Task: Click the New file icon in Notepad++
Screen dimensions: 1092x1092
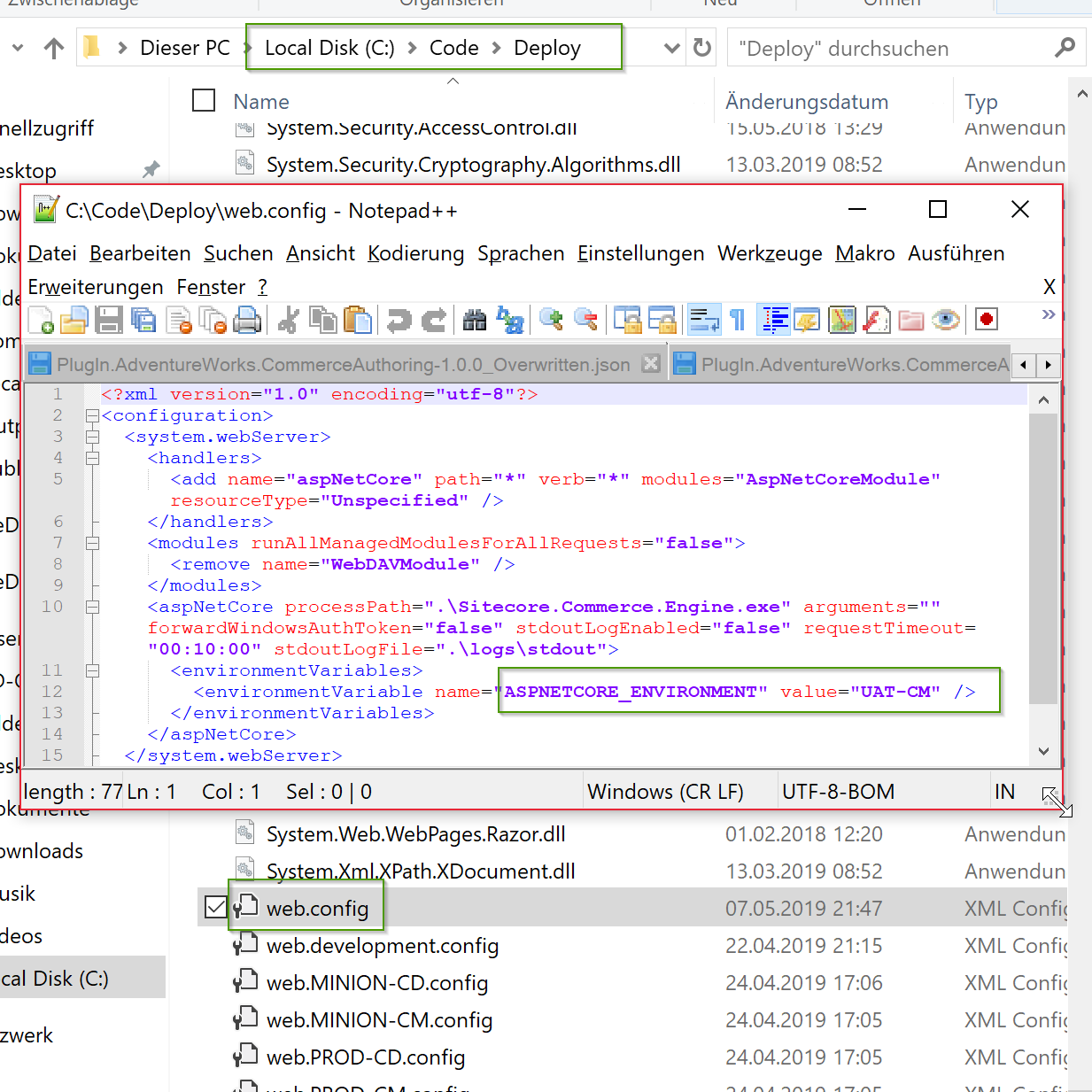Action: 41,319
